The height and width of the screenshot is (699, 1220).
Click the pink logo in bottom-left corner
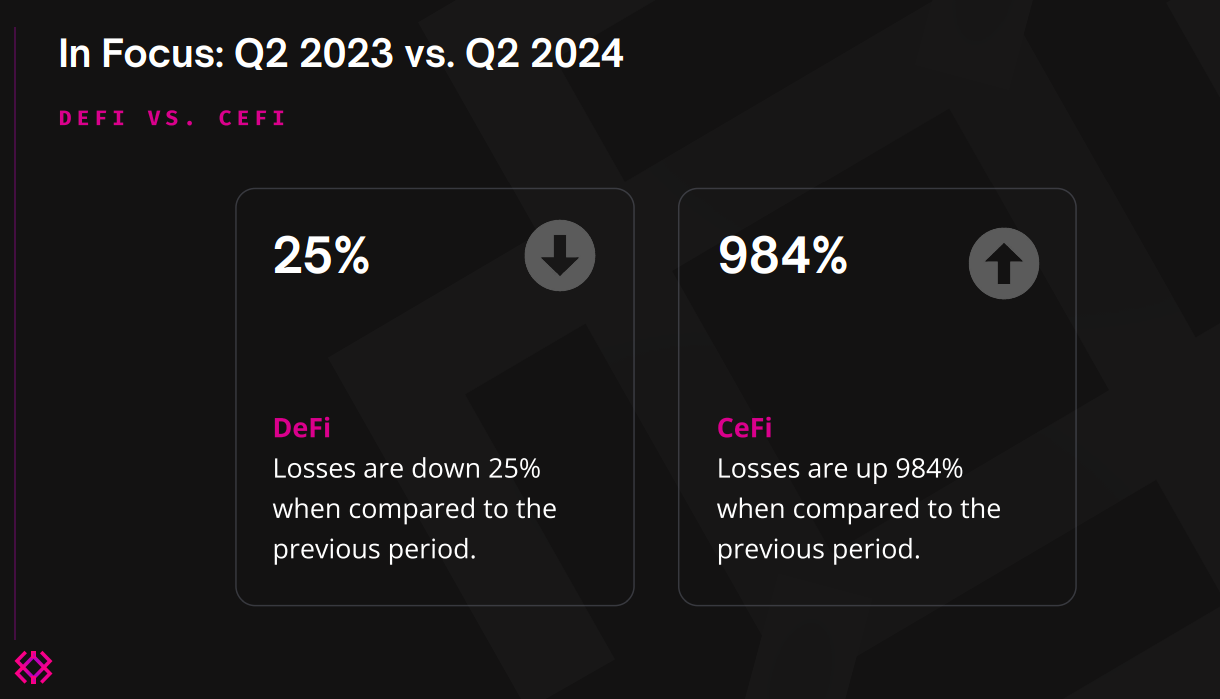(x=33, y=667)
